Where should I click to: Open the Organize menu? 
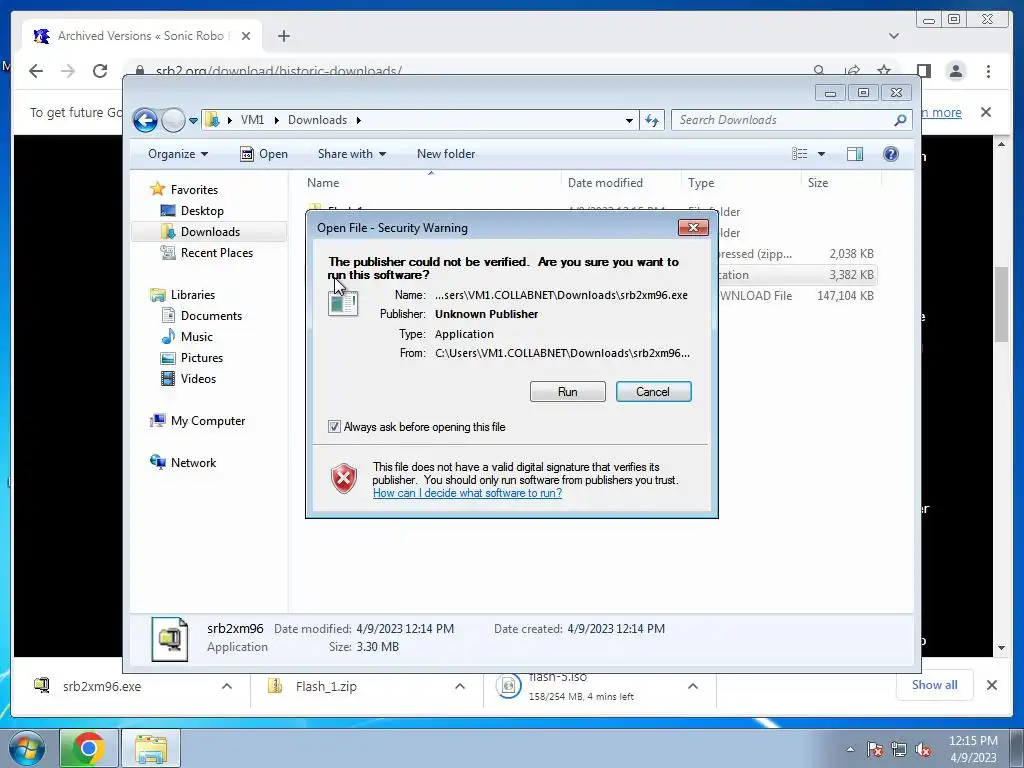(178, 154)
